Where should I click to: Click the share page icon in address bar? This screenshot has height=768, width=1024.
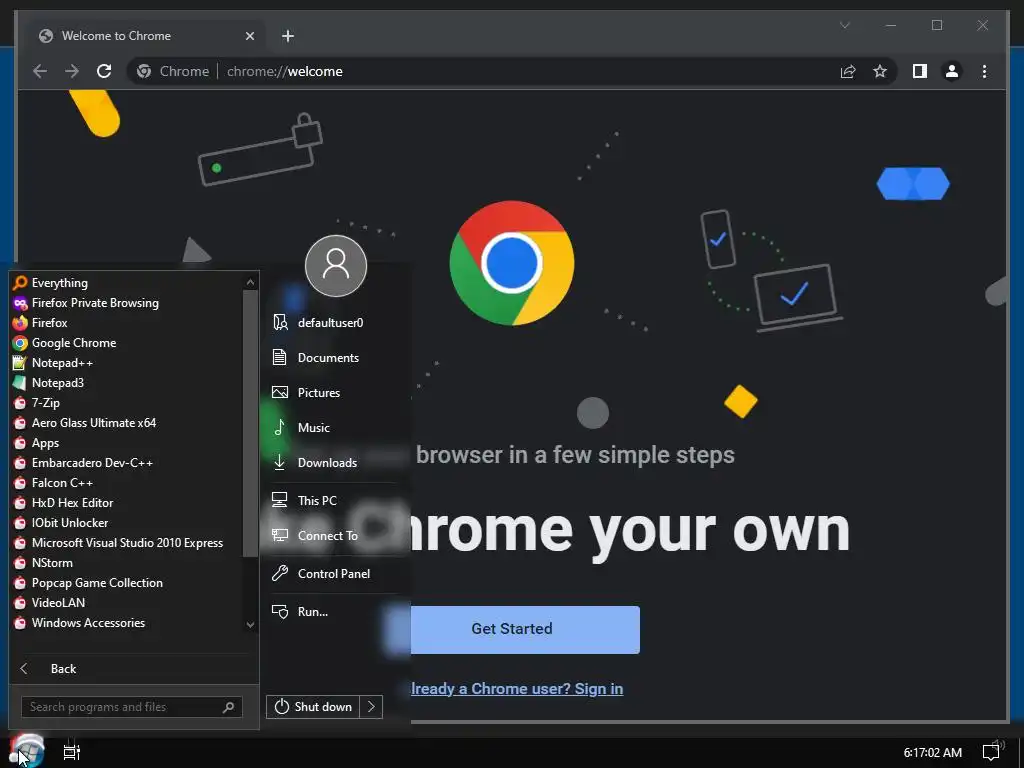848,71
